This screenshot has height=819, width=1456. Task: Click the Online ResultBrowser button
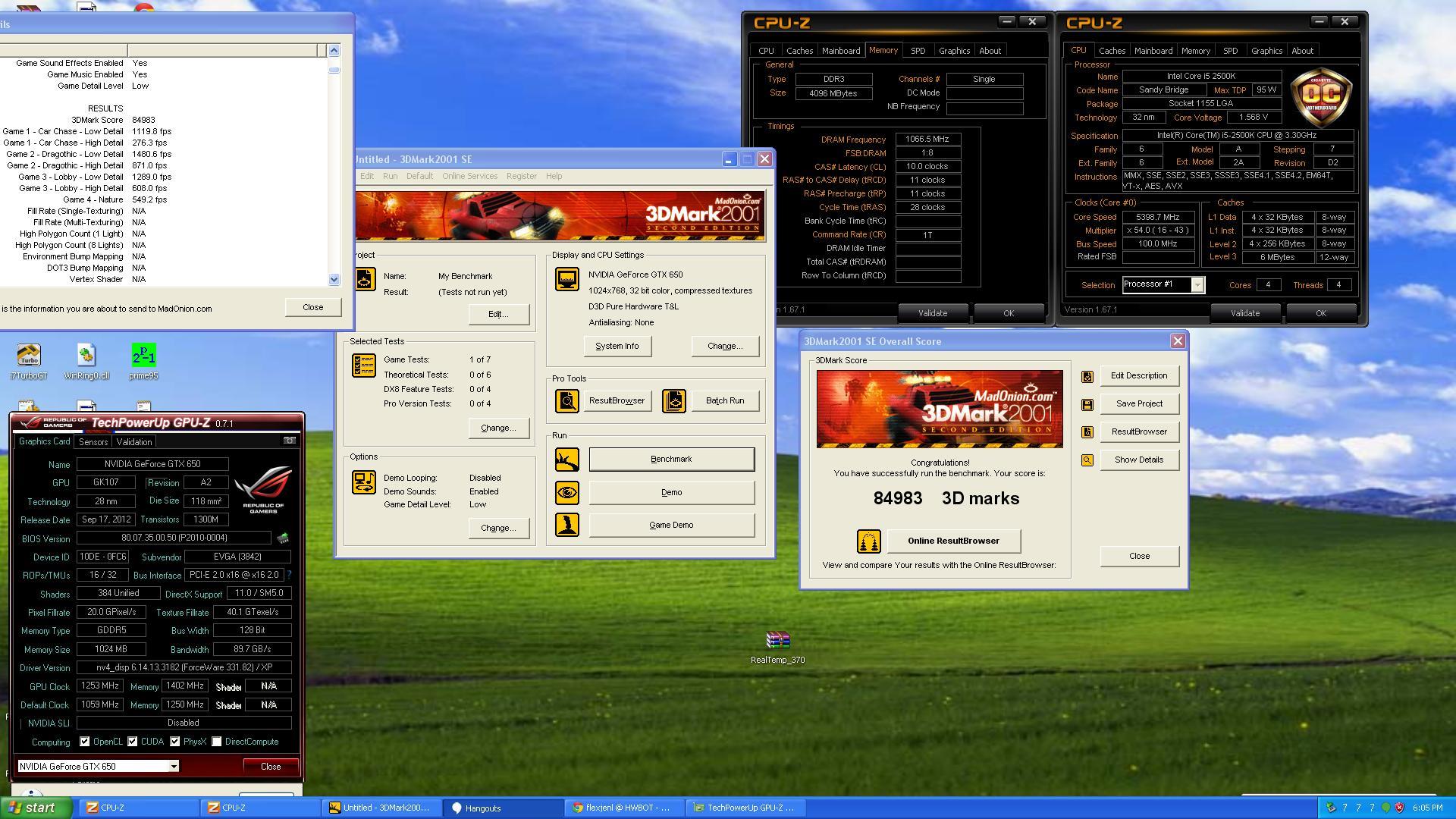pyautogui.click(x=953, y=541)
